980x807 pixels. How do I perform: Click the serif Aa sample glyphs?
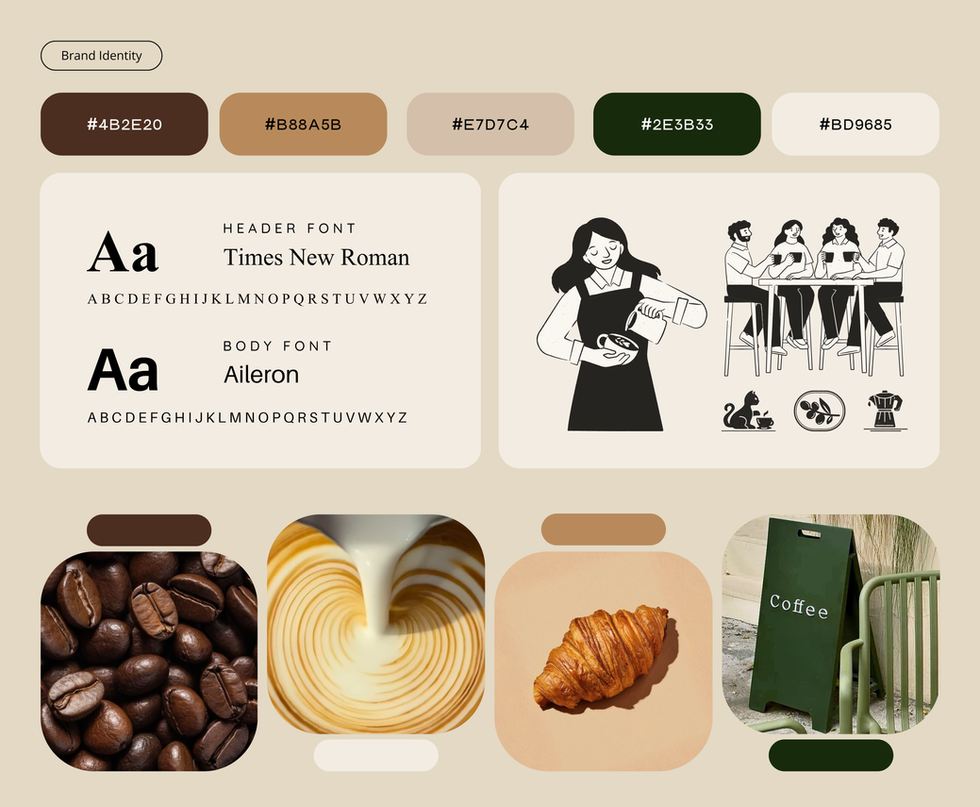[123, 253]
